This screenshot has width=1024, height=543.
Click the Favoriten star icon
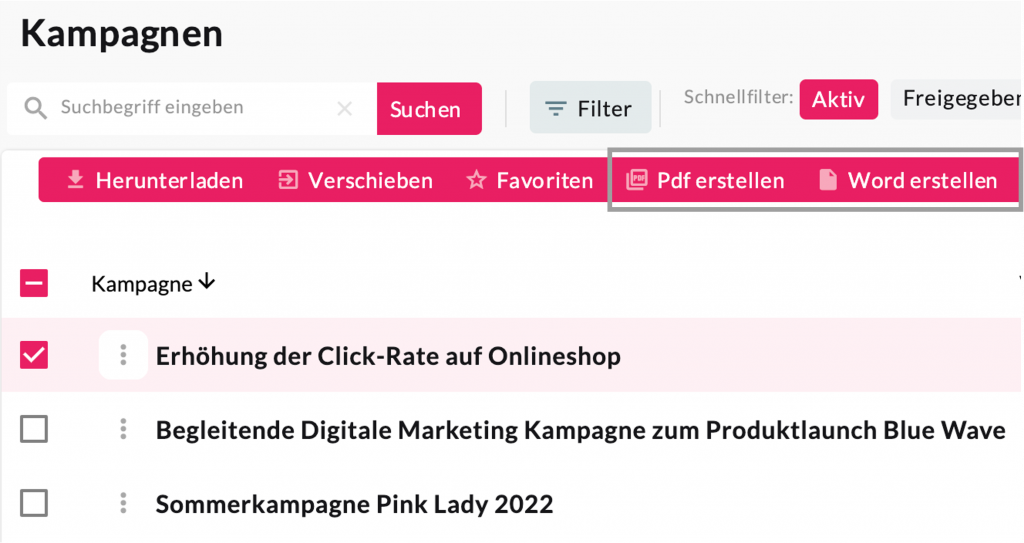[x=476, y=180]
